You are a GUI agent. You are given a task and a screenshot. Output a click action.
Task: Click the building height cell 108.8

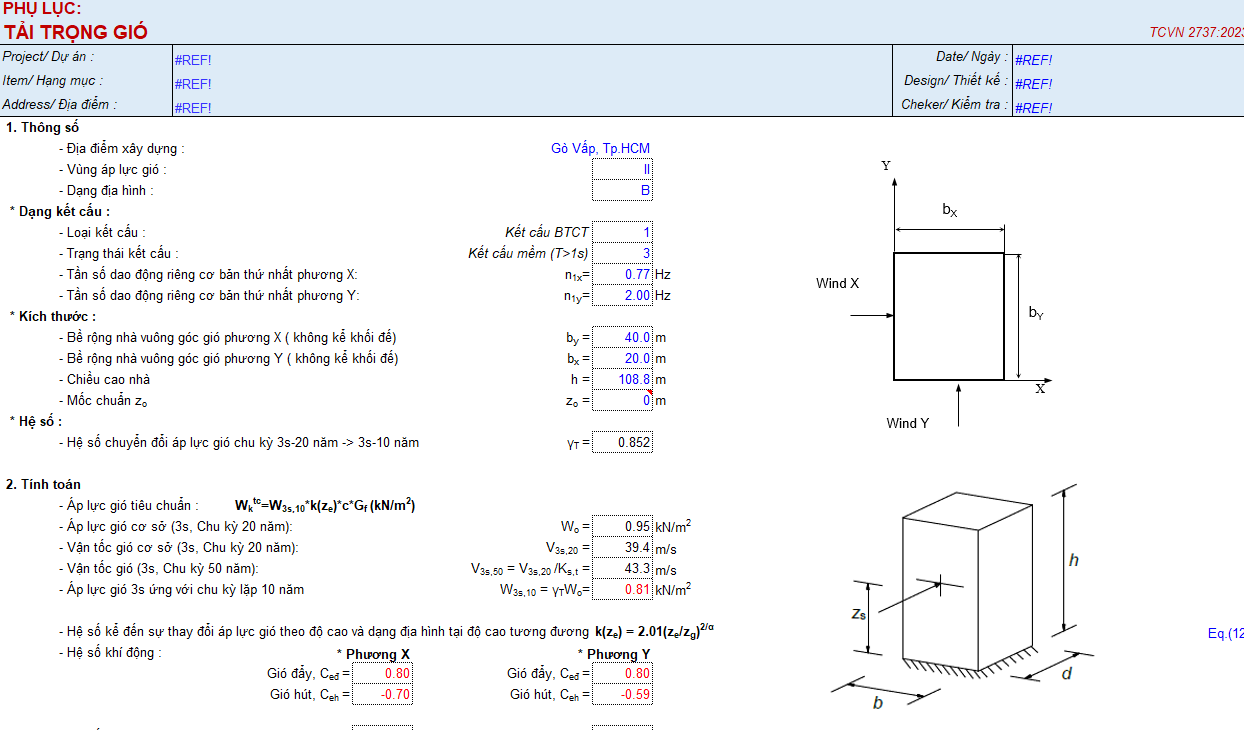pos(622,380)
